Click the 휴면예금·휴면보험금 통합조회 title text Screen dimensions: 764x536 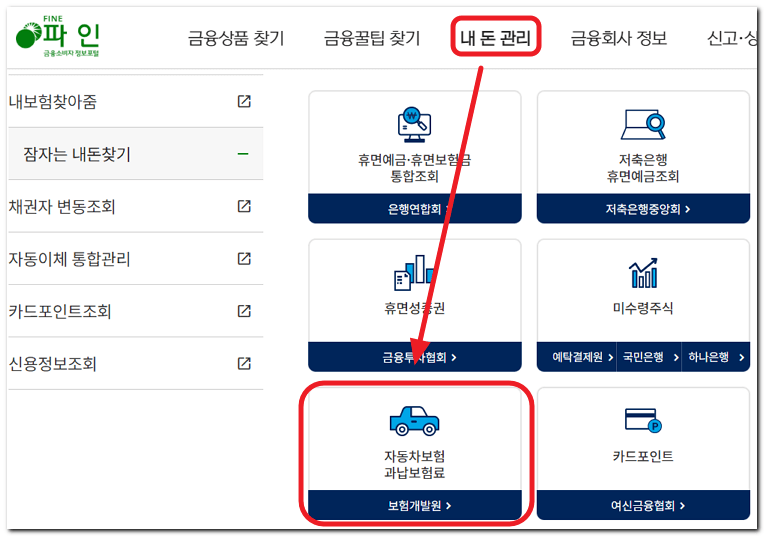tap(414, 168)
